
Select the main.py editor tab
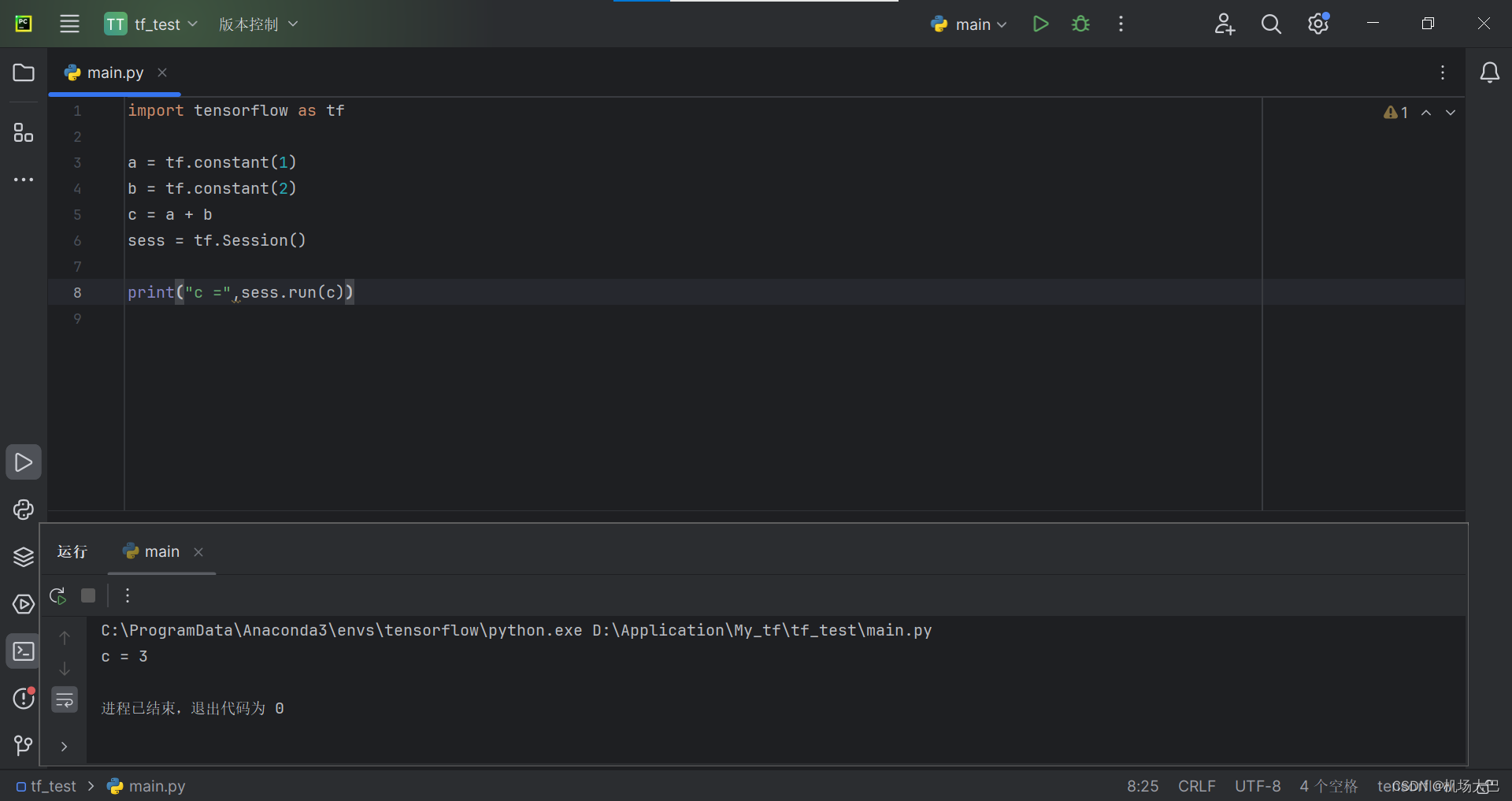pos(115,72)
